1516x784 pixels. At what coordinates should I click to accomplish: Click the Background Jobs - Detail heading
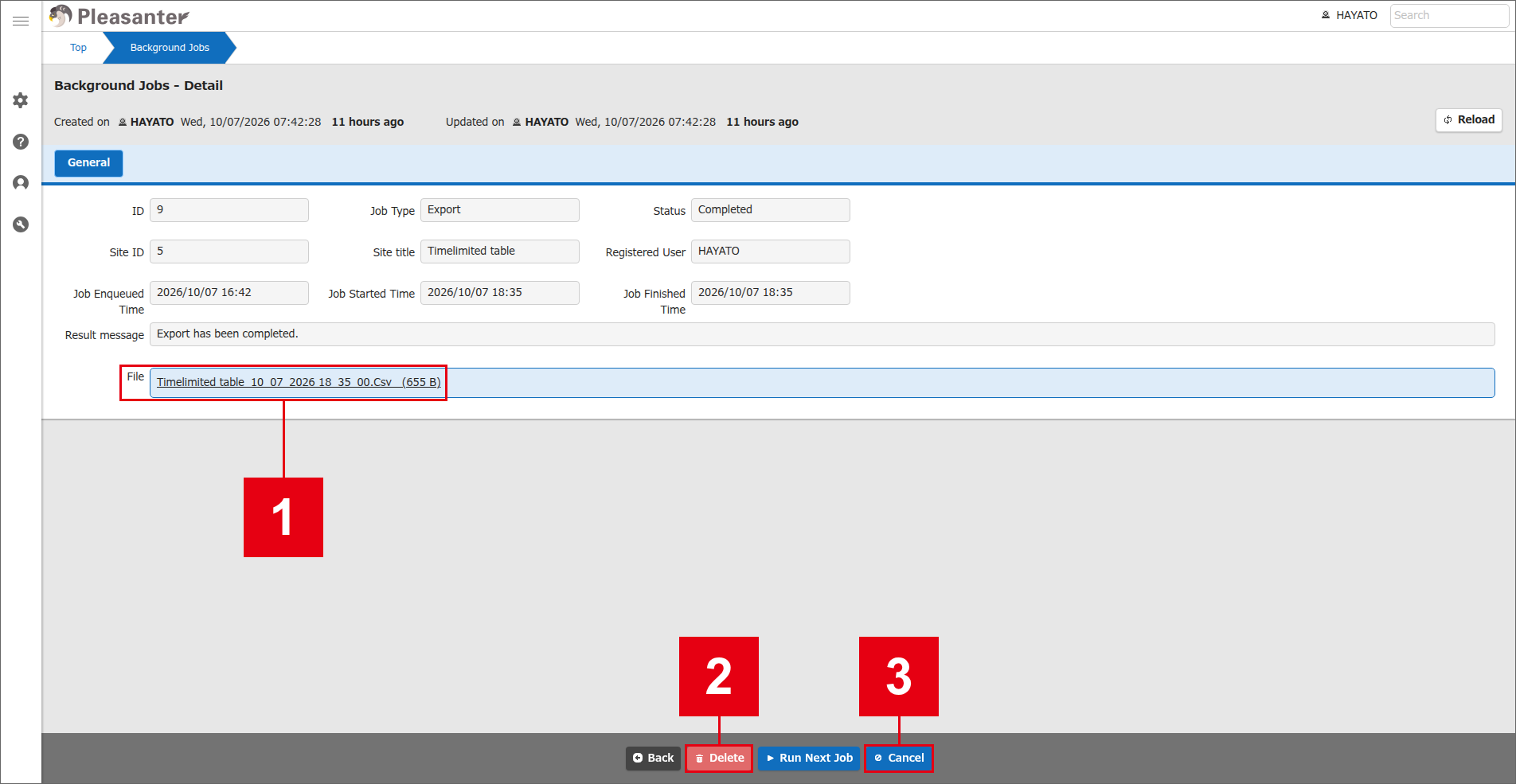tap(139, 85)
